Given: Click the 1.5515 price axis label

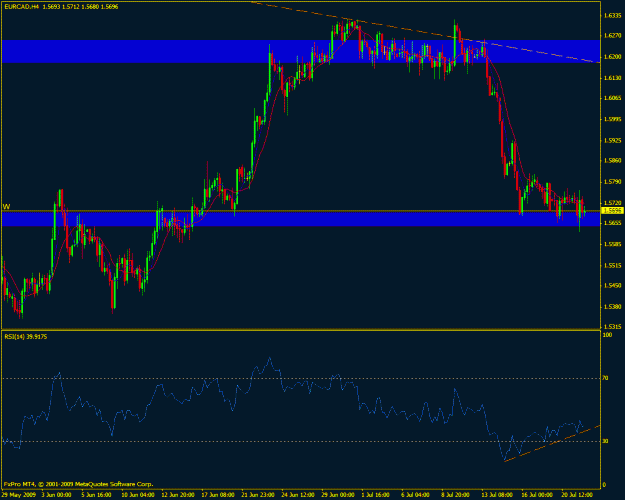Looking at the screenshot, I should point(613,266).
